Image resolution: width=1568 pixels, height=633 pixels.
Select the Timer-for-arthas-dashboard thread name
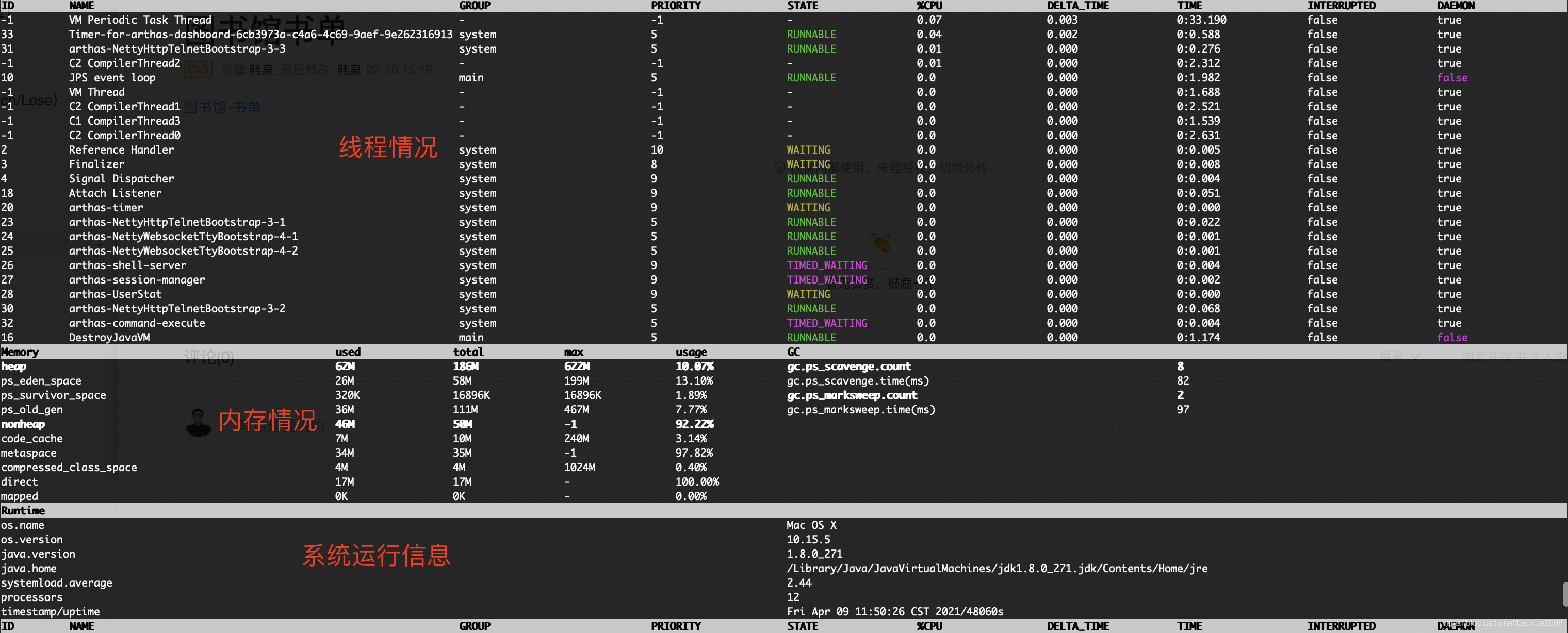point(260,35)
